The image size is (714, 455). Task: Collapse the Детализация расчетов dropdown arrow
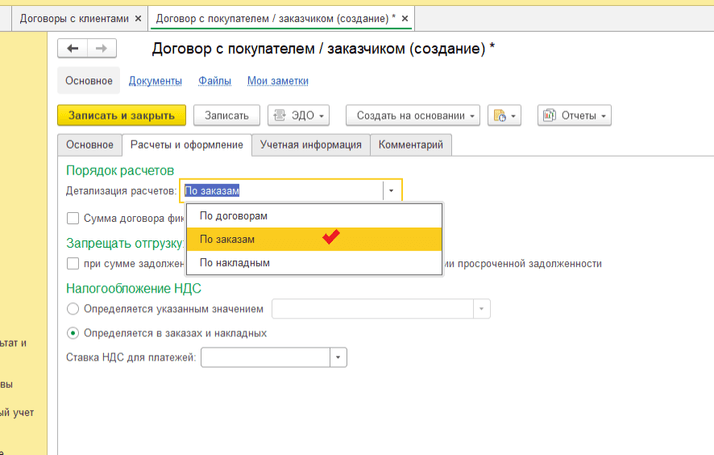click(392, 191)
